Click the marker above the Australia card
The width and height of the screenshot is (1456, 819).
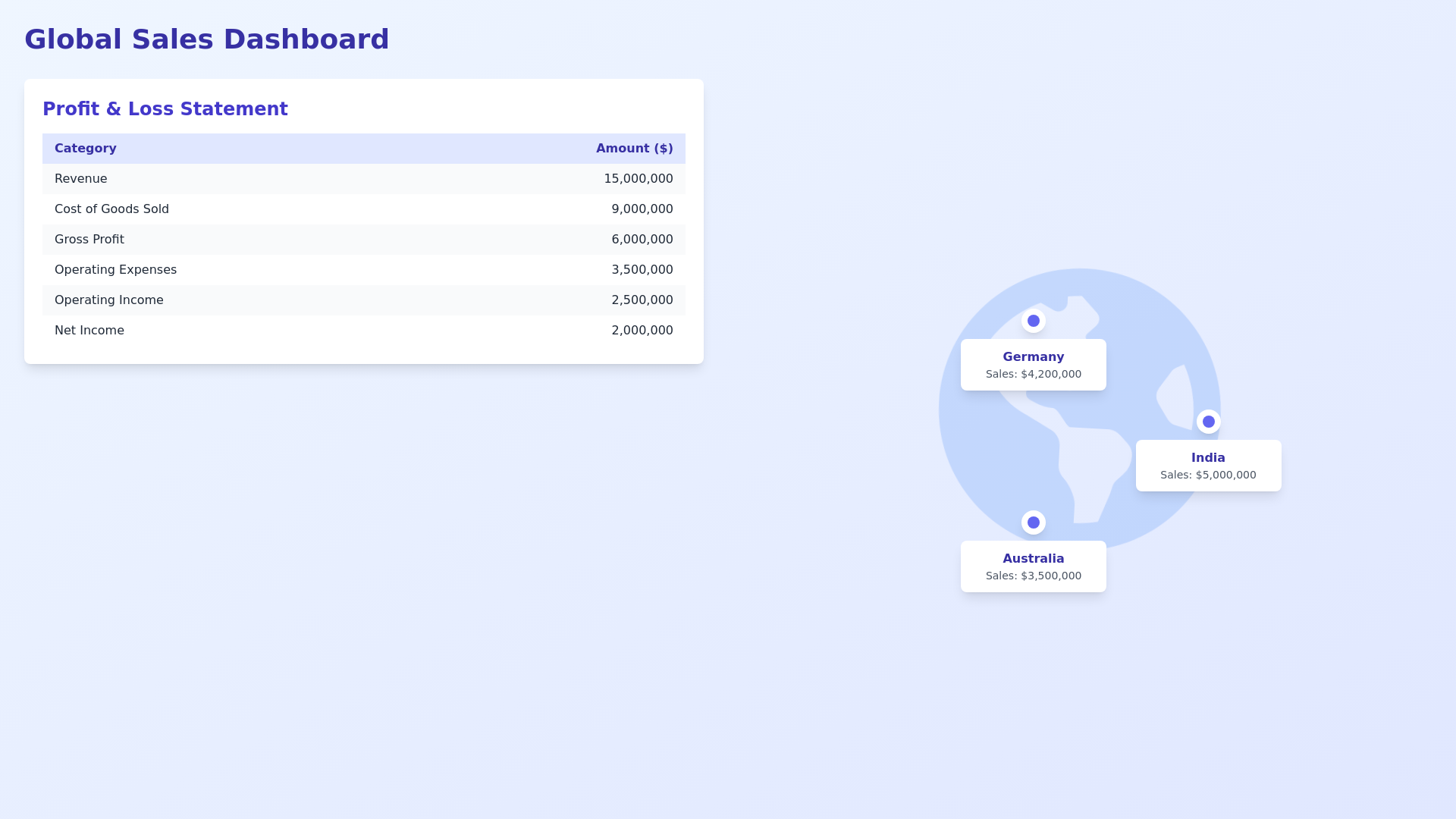click(x=1033, y=522)
